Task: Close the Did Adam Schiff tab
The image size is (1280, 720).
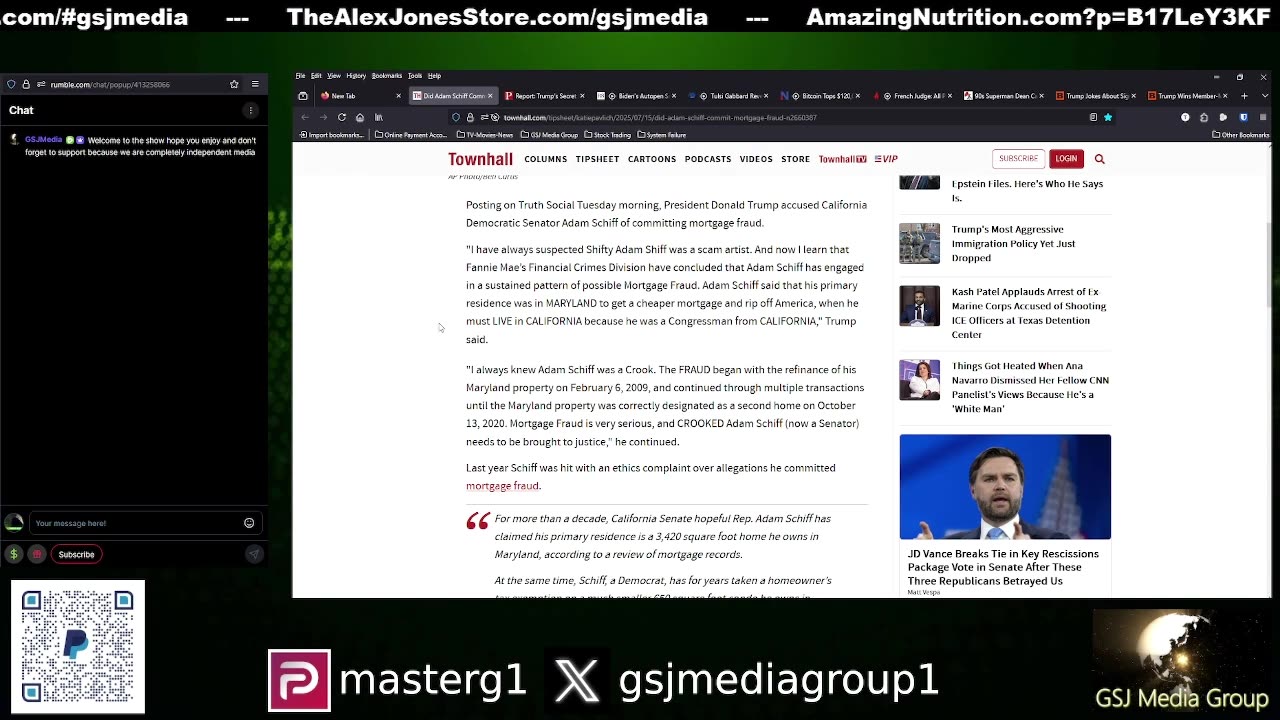Action: [490, 96]
